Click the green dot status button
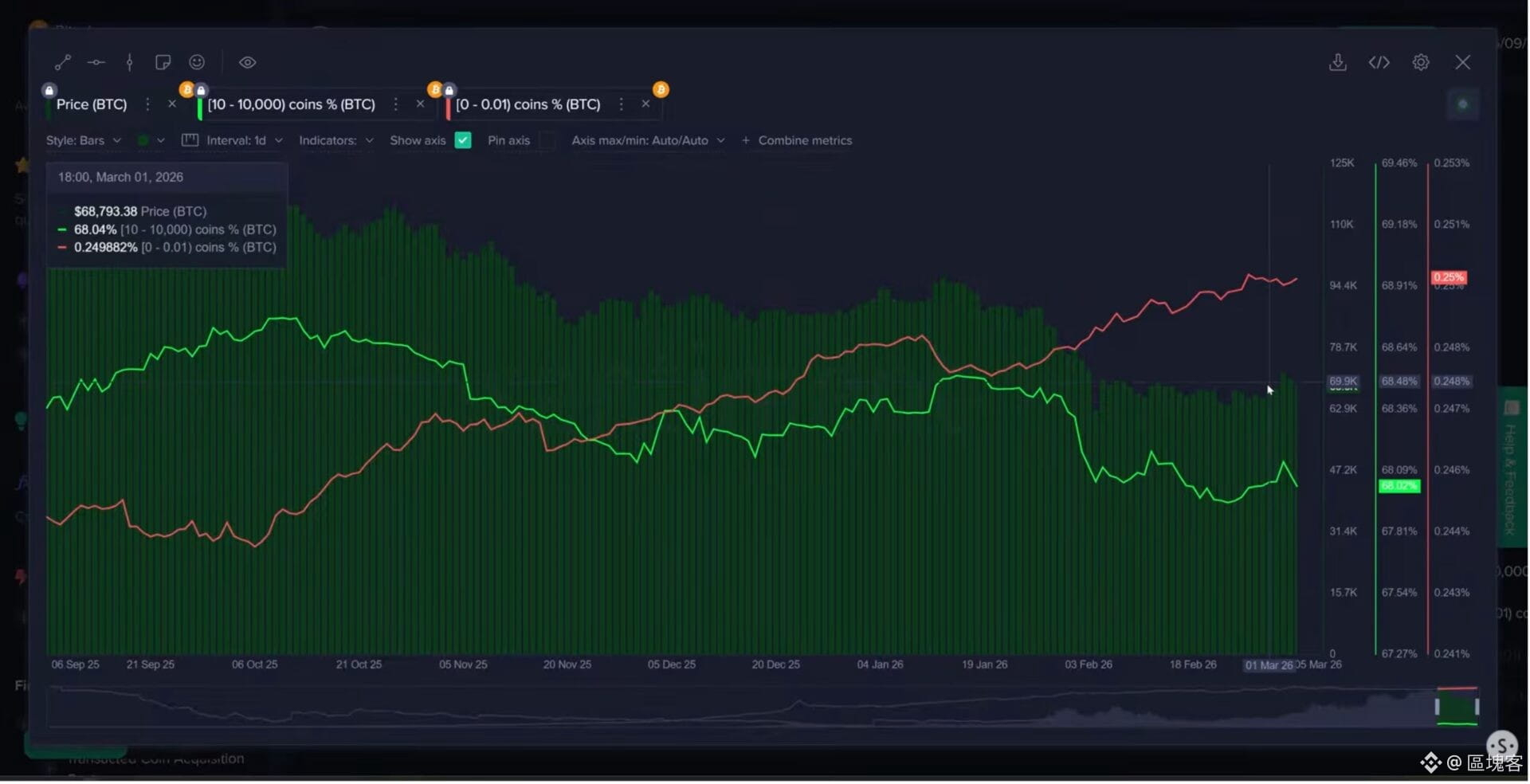The image size is (1530, 784). click(1462, 104)
